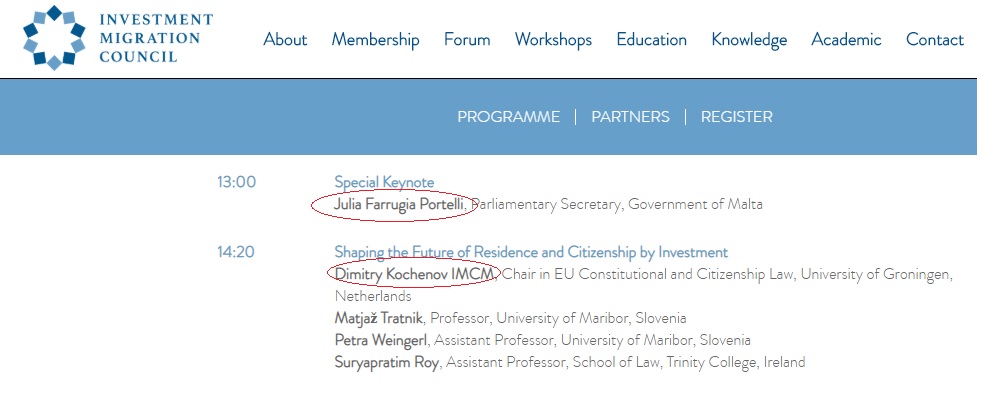Screen dimensions: 995x397
Task: Switch to the PROGRAMME tab
Action: (x=508, y=117)
